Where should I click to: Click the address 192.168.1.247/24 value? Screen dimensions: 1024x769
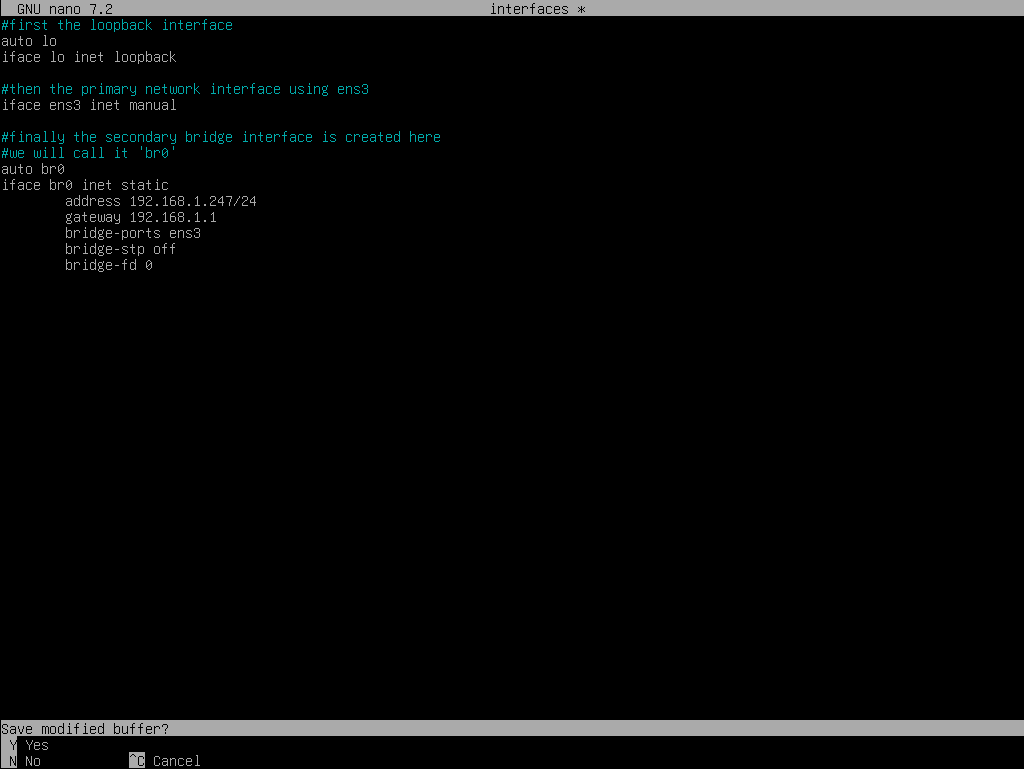[x=193, y=201]
